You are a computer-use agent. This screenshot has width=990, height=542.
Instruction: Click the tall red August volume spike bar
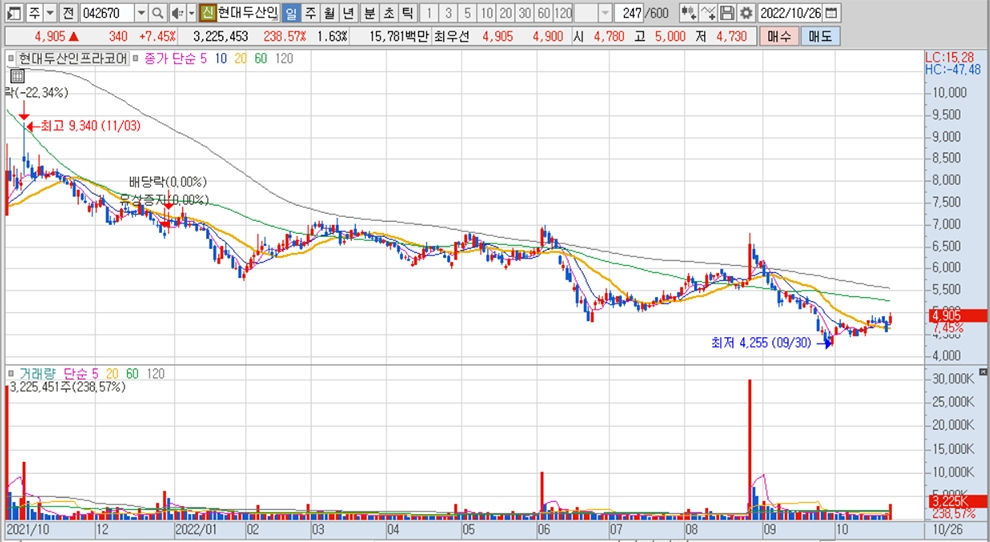[749, 449]
